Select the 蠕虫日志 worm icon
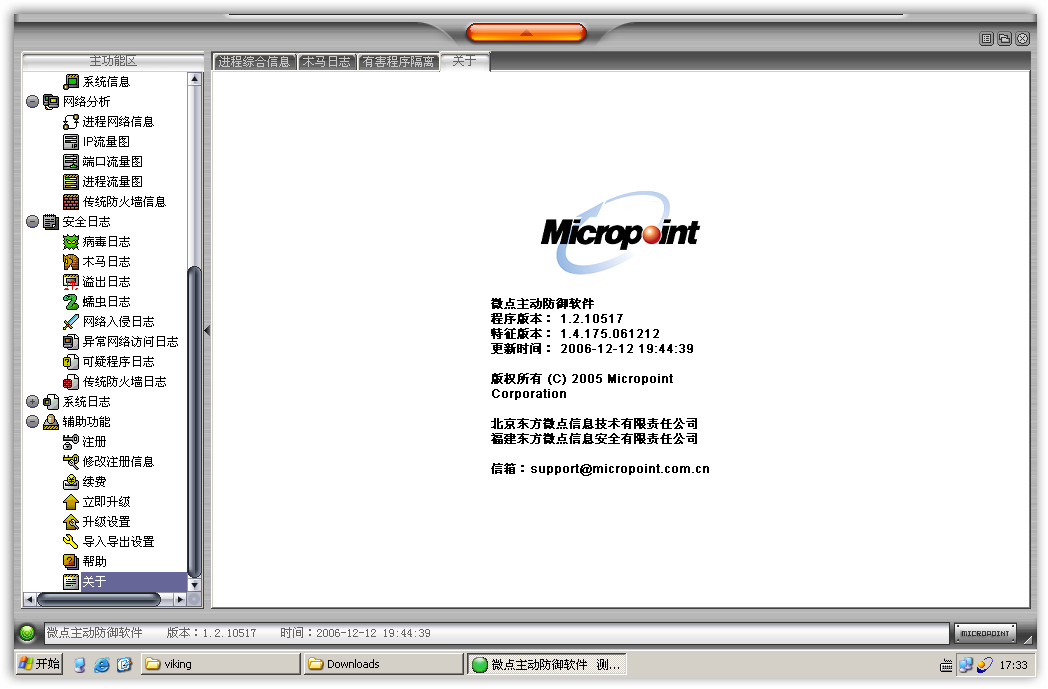The height and width of the screenshot is (689, 1048). (x=71, y=302)
